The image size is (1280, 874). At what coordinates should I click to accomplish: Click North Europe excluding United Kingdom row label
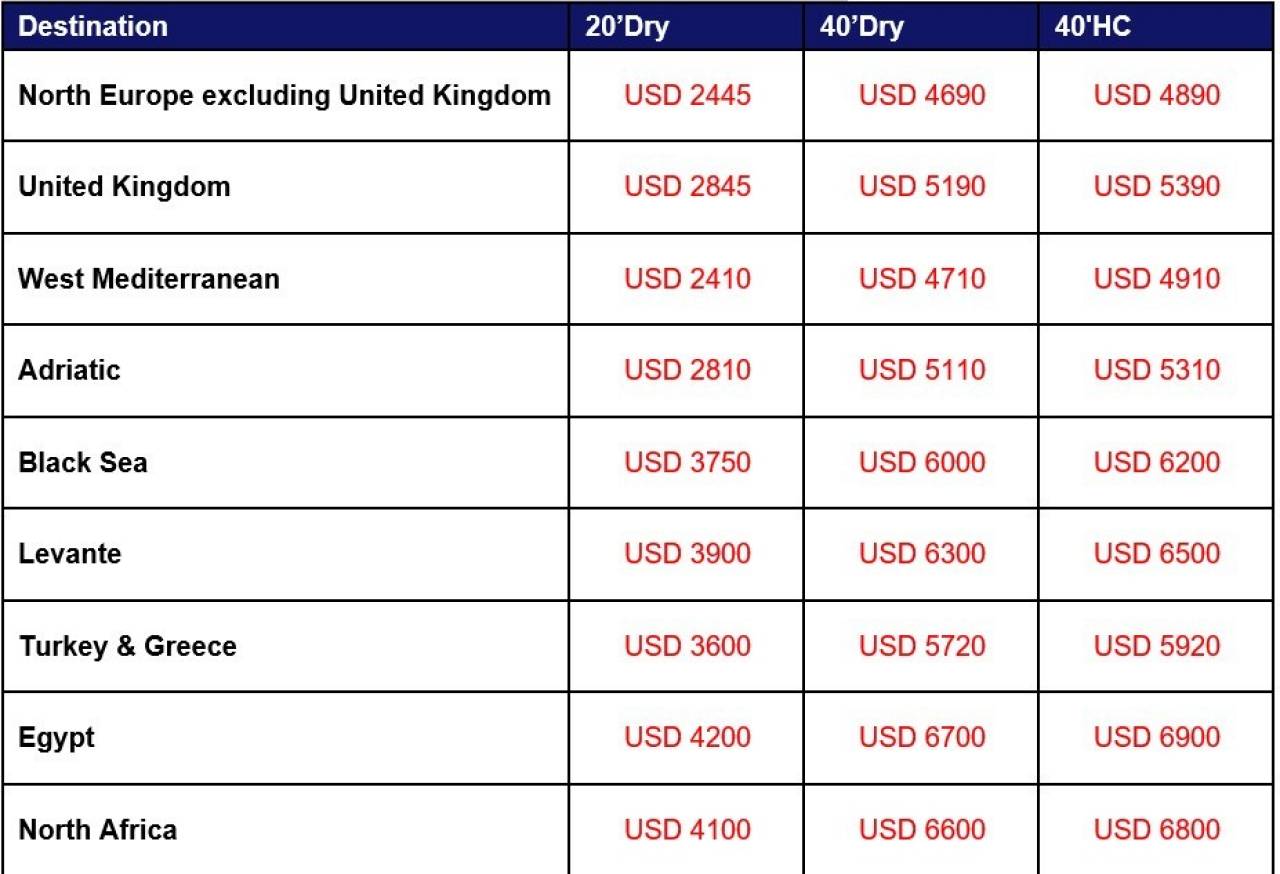(x=285, y=96)
